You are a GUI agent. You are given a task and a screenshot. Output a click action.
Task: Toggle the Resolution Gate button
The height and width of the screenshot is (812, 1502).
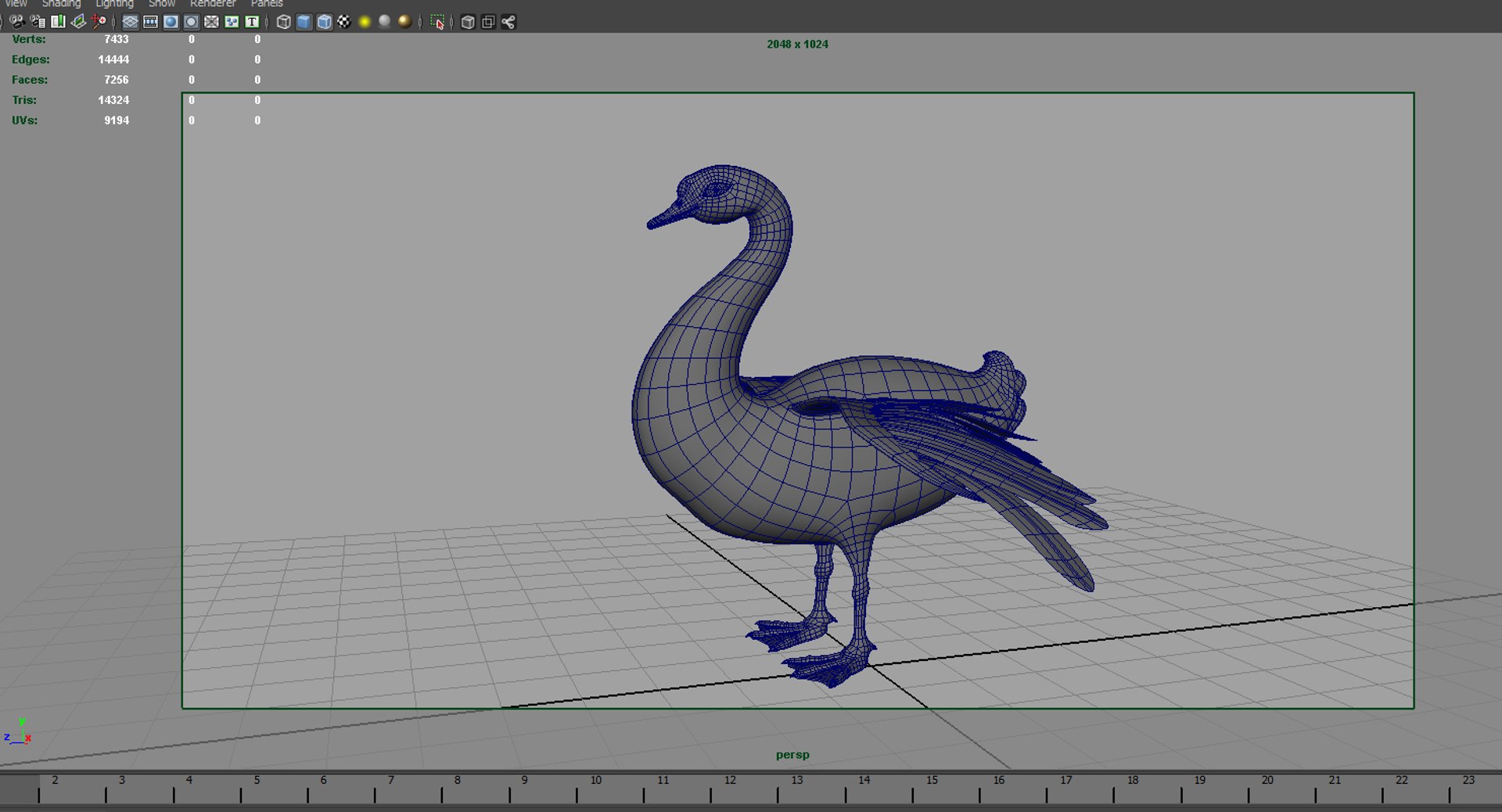[171, 22]
